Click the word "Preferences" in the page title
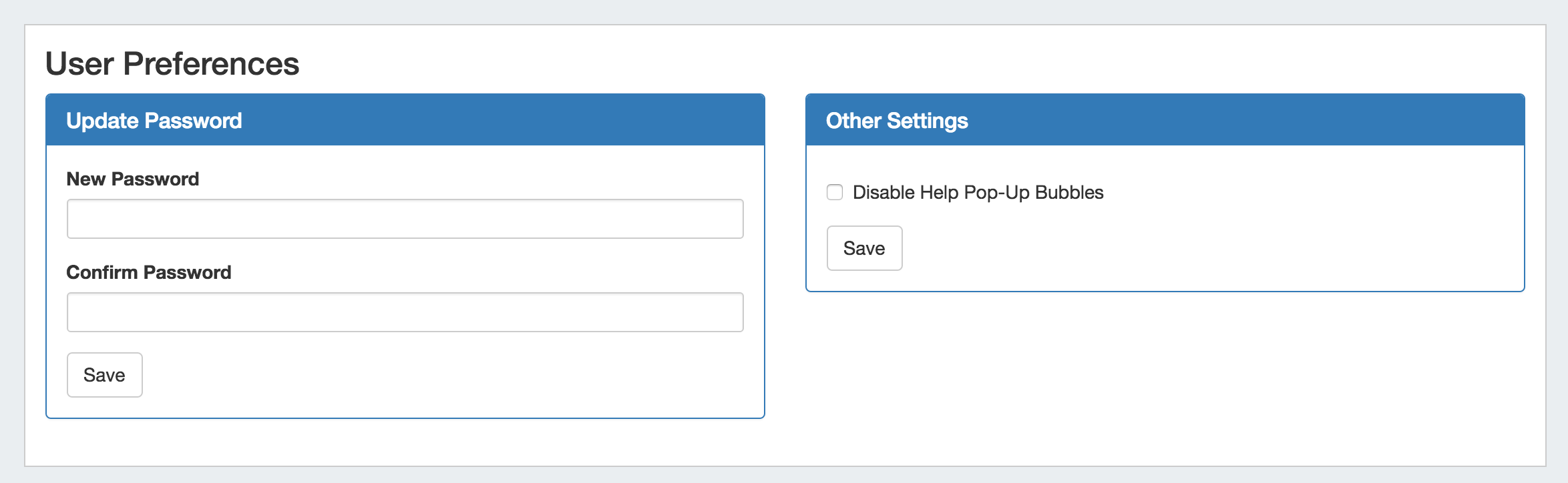This screenshot has height=483, width=1568. point(211,64)
